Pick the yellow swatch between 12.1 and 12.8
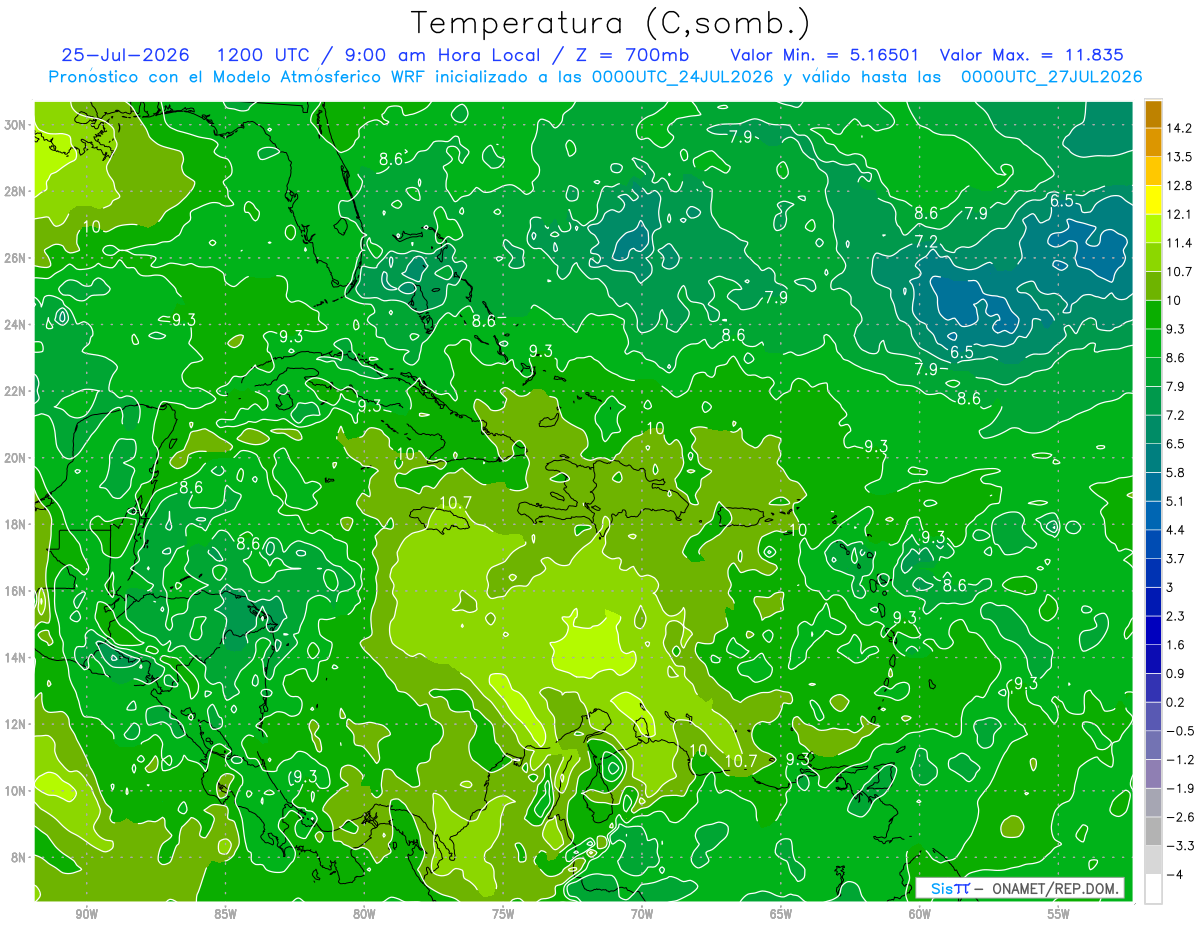1200x927 pixels. tap(1153, 200)
